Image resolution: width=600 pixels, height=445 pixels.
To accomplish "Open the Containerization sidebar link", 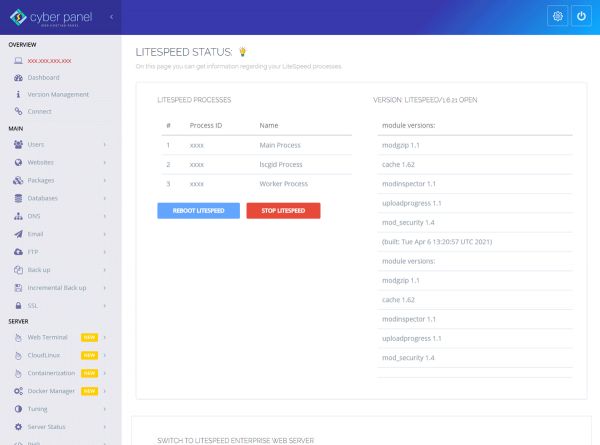I will coord(51,373).
